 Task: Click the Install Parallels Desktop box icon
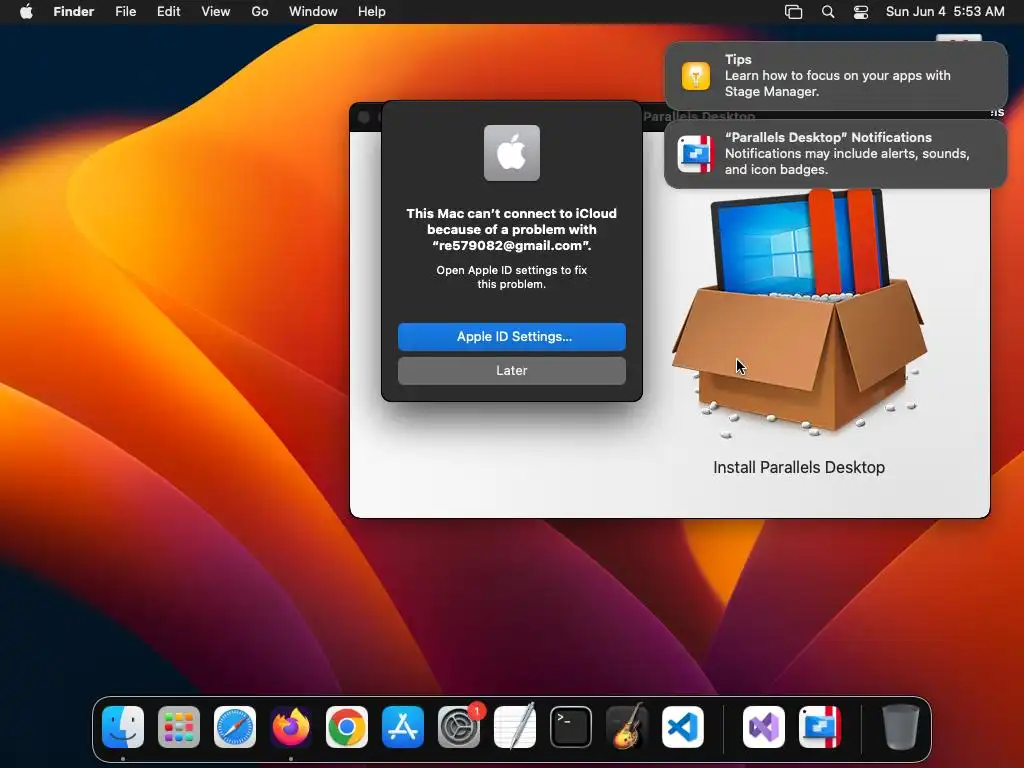coord(799,313)
